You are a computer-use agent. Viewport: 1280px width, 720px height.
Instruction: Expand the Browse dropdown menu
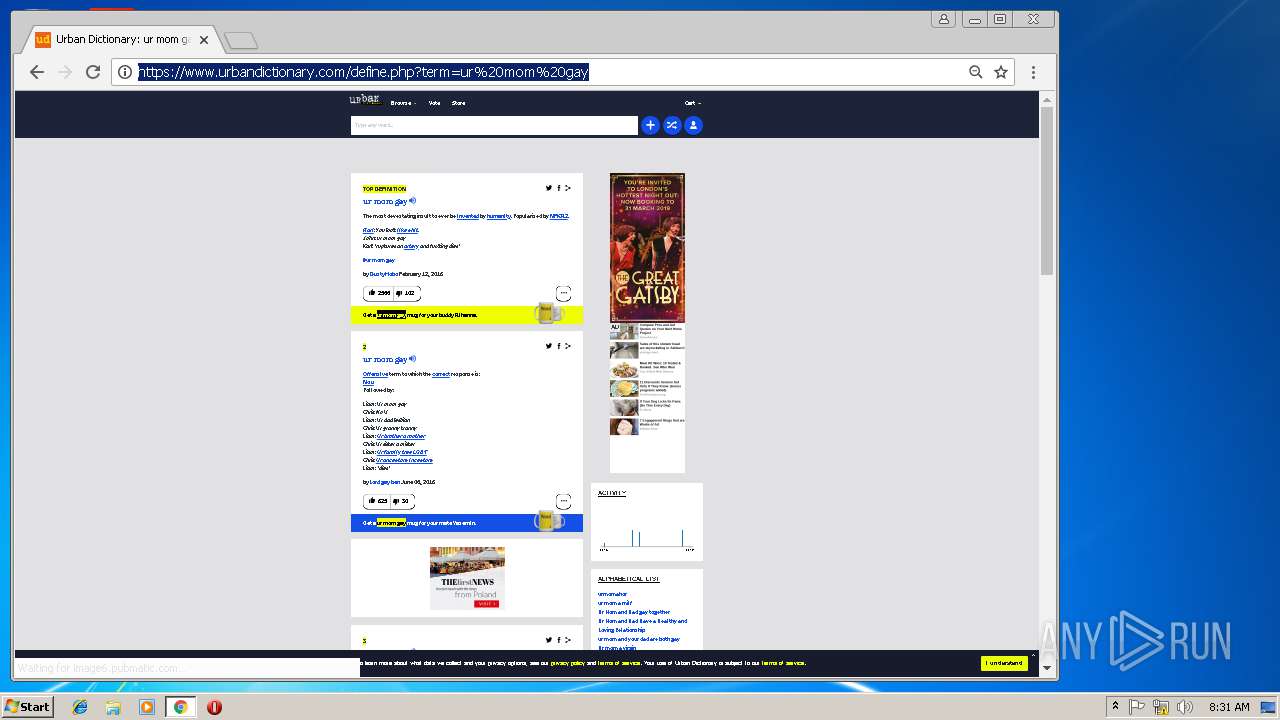(403, 103)
